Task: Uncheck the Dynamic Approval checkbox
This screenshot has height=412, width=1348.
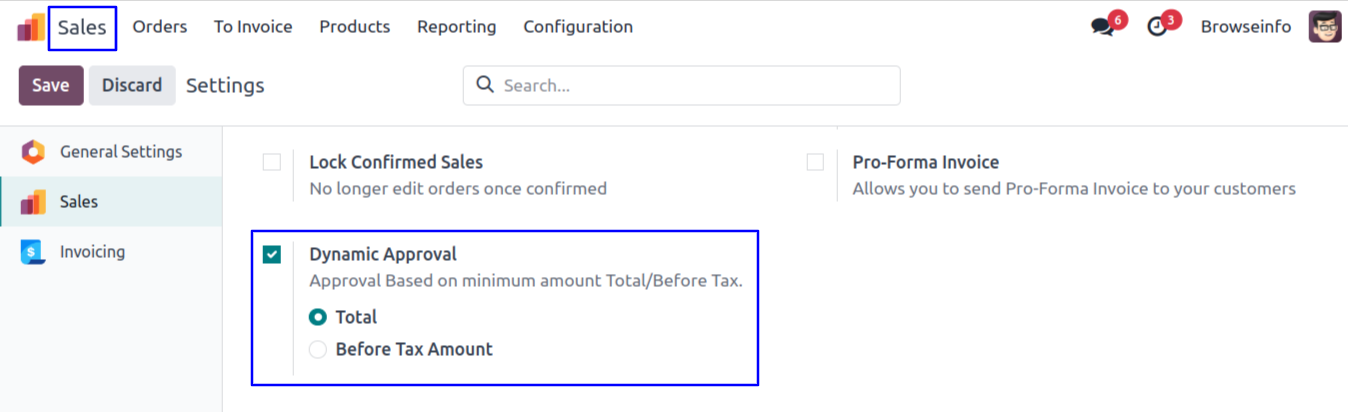Action: pyautogui.click(x=272, y=255)
